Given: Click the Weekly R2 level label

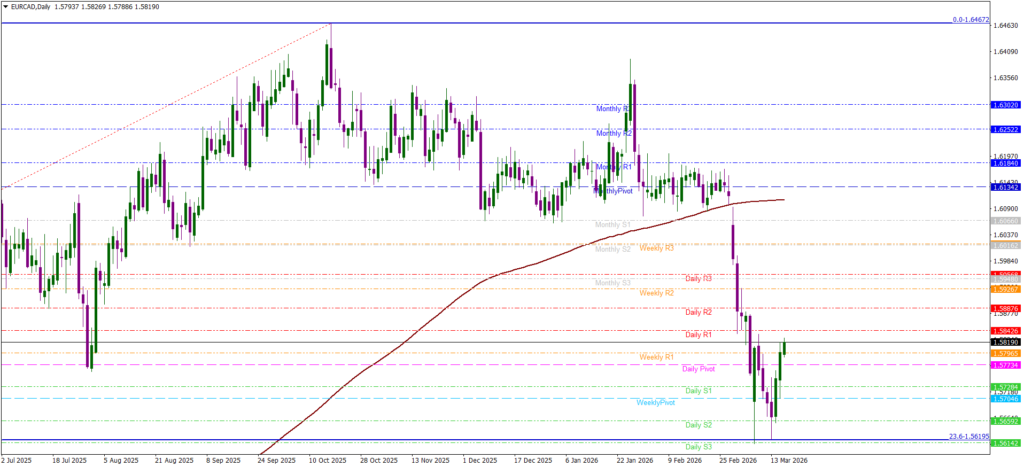Looking at the screenshot, I should (x=657, y=293).
